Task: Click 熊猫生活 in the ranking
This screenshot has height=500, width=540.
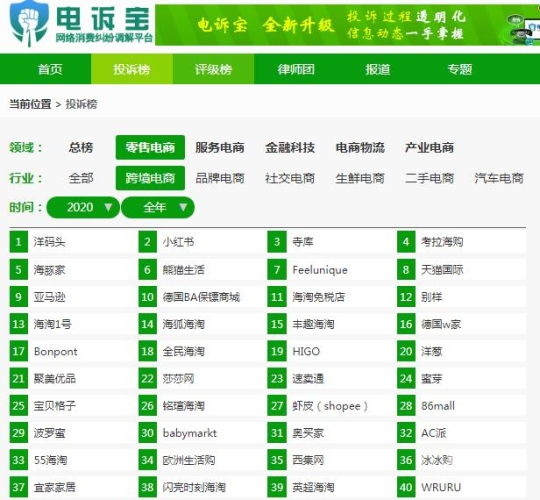Action: pos(184,270)
